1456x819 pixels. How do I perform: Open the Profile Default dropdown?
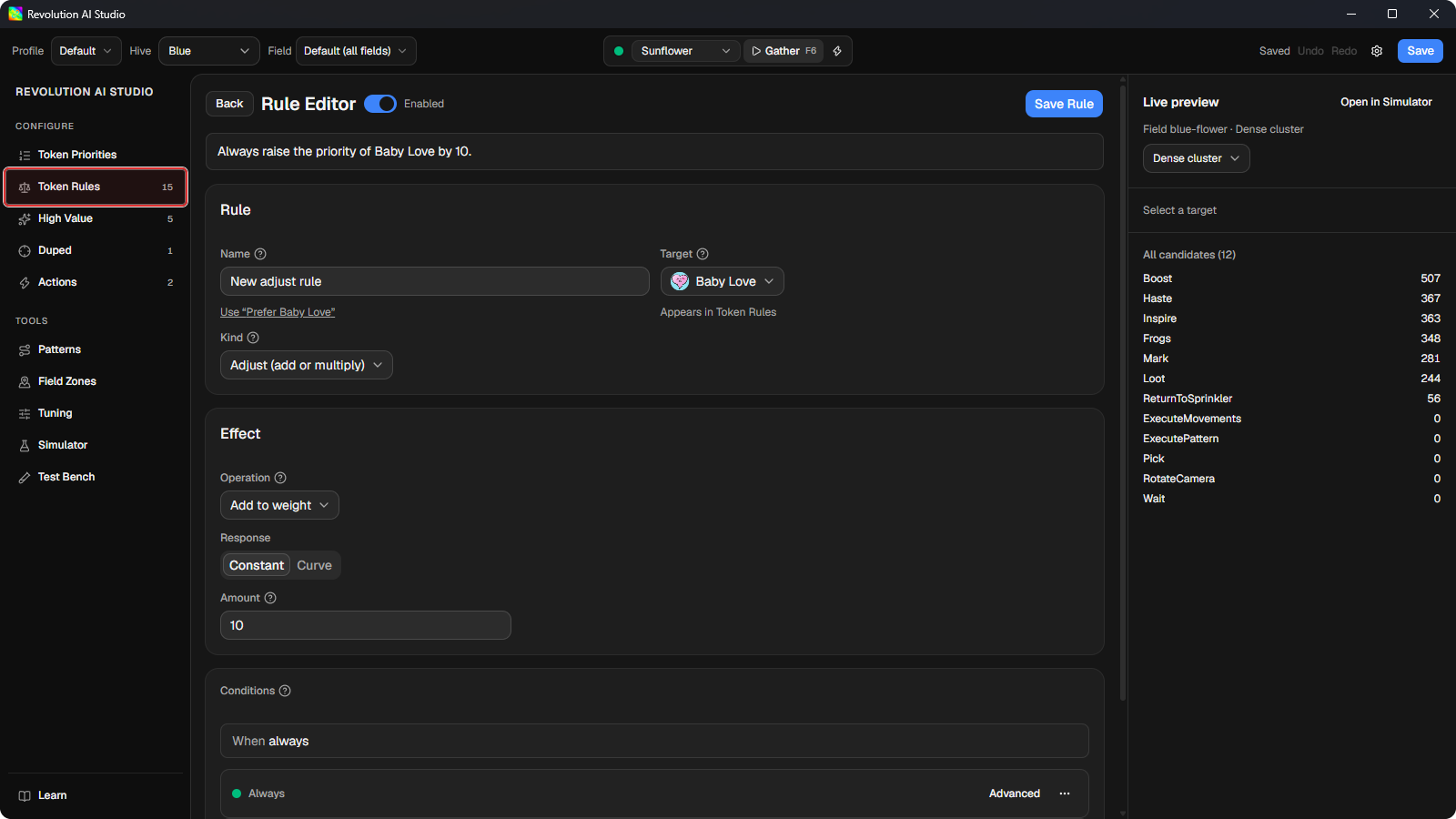(x=86, y=51)
